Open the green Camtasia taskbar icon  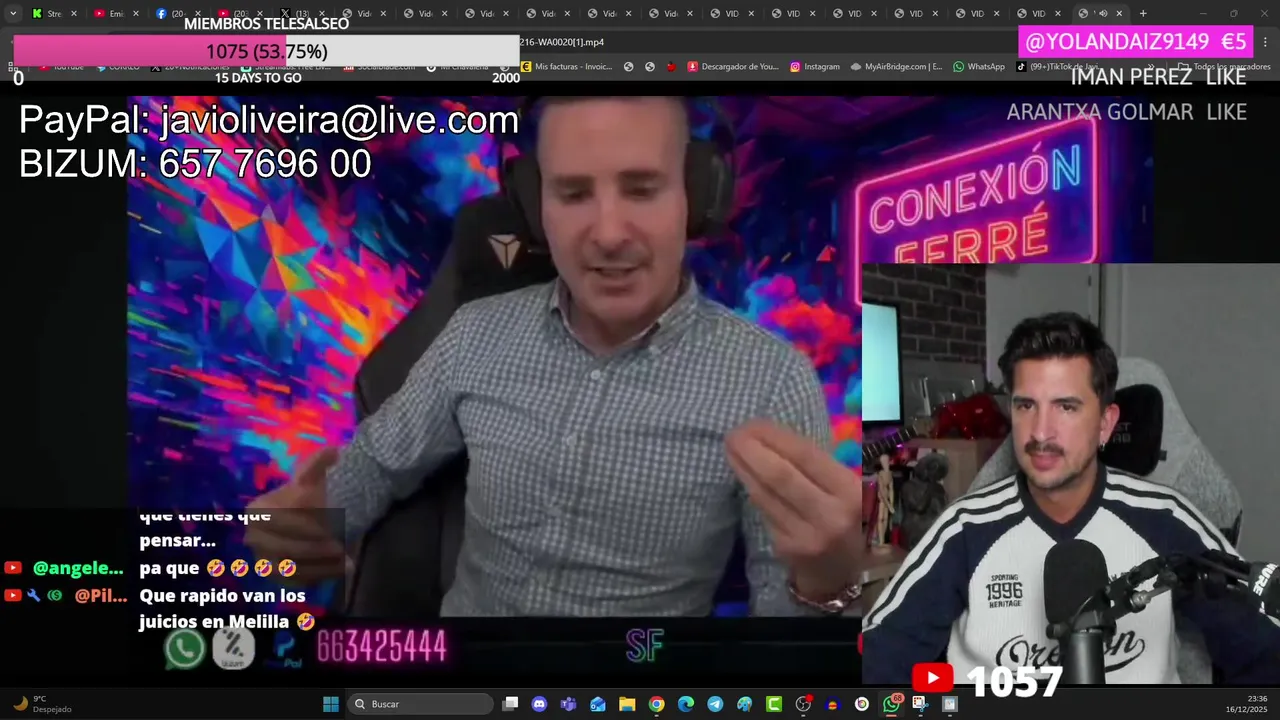click(774, 704)
